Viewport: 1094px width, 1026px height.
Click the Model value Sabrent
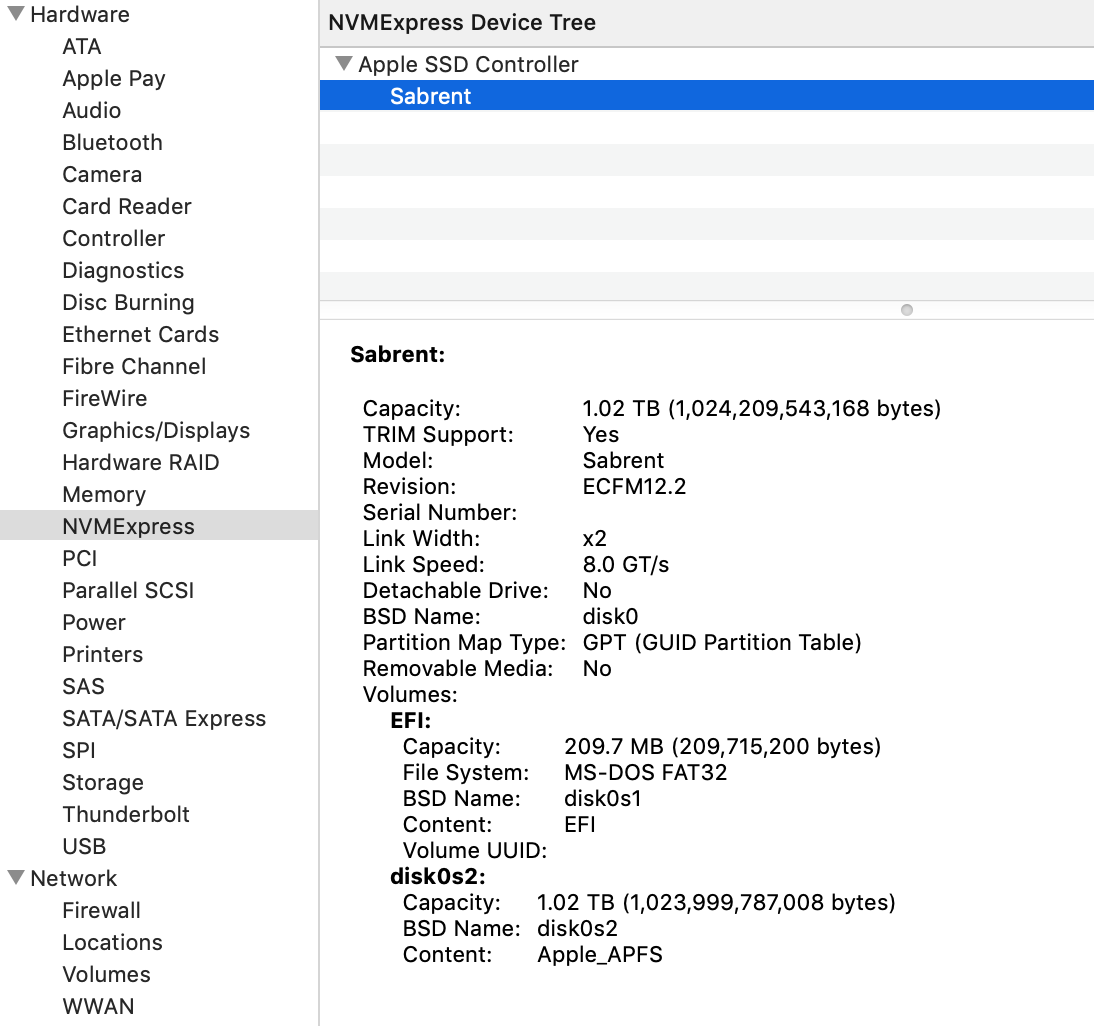[623, 460]
